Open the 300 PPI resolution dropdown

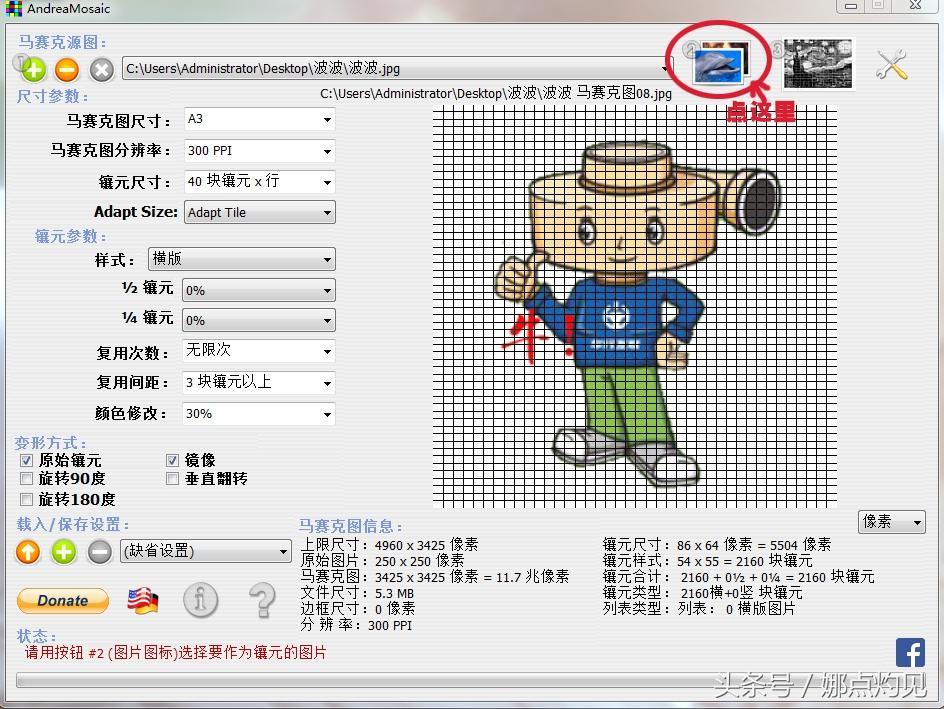pyautogui.click(x=259, y=151)
